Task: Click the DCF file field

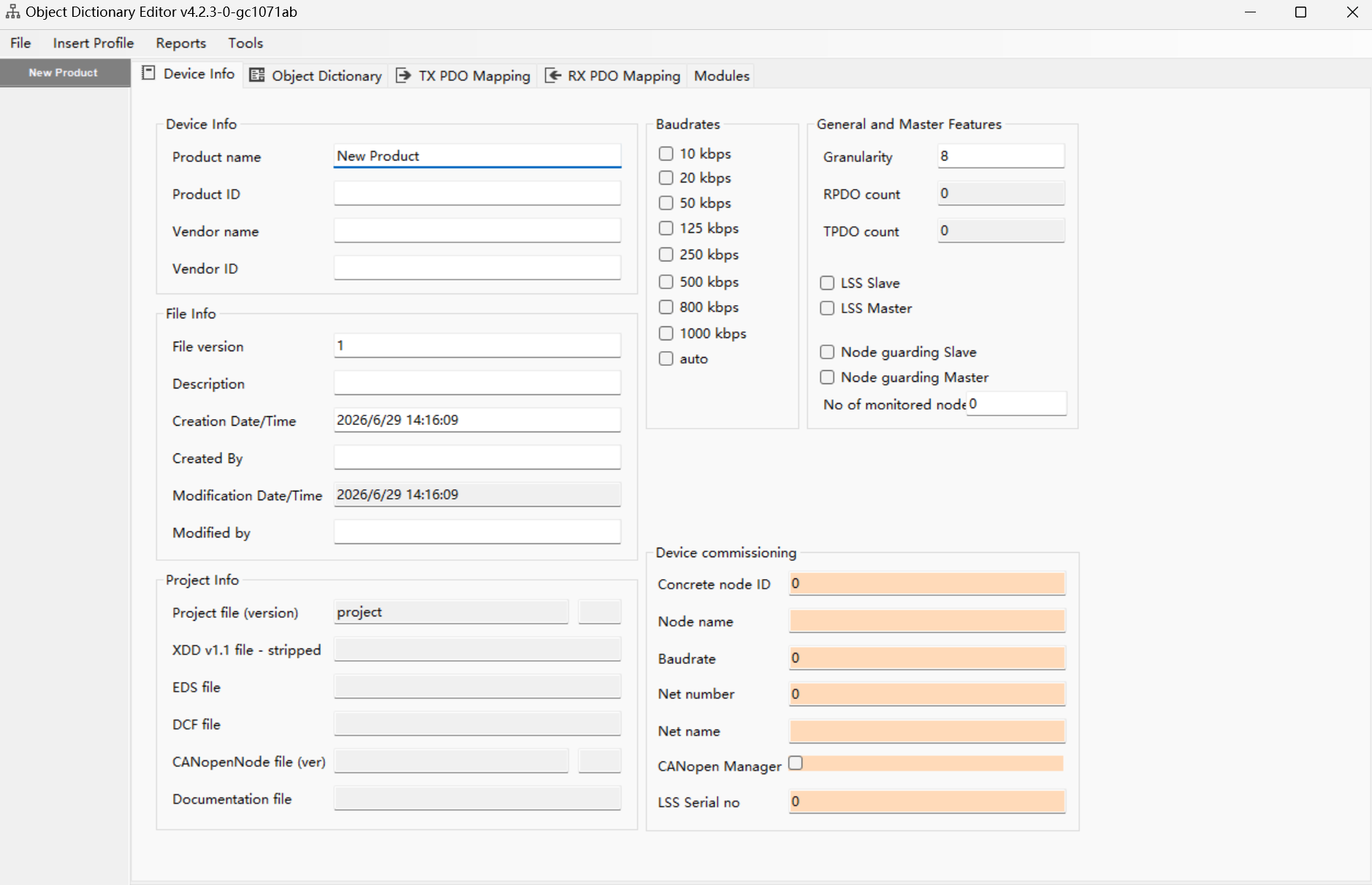Action: coord(477,724)
